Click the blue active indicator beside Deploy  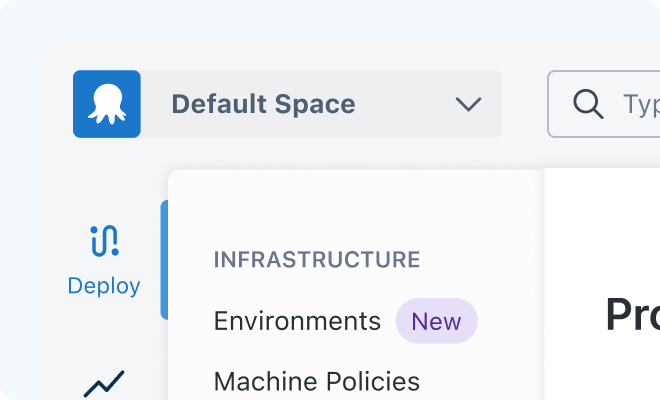pyautogui.click(x=164, y=260)
